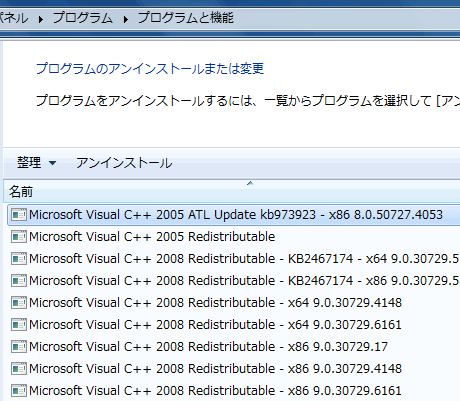Viewport: 460px width, 401px height.
Task: Click icon of 2008 Redistributable x64 9.0.30729.4148
Action: coord(19,303)
